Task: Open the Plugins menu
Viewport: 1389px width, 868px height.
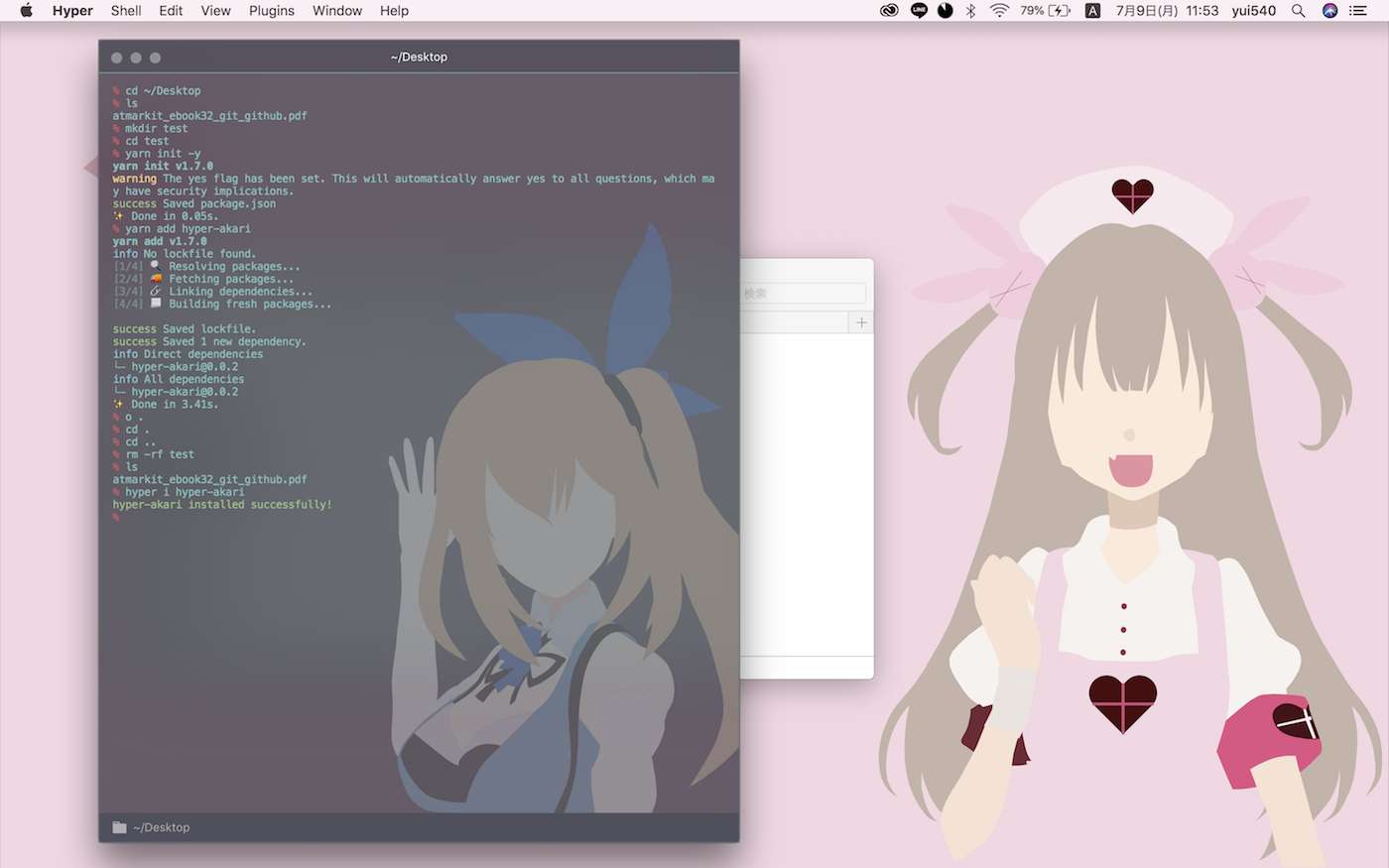Action: pyautogui.click(x=272, y=11)
